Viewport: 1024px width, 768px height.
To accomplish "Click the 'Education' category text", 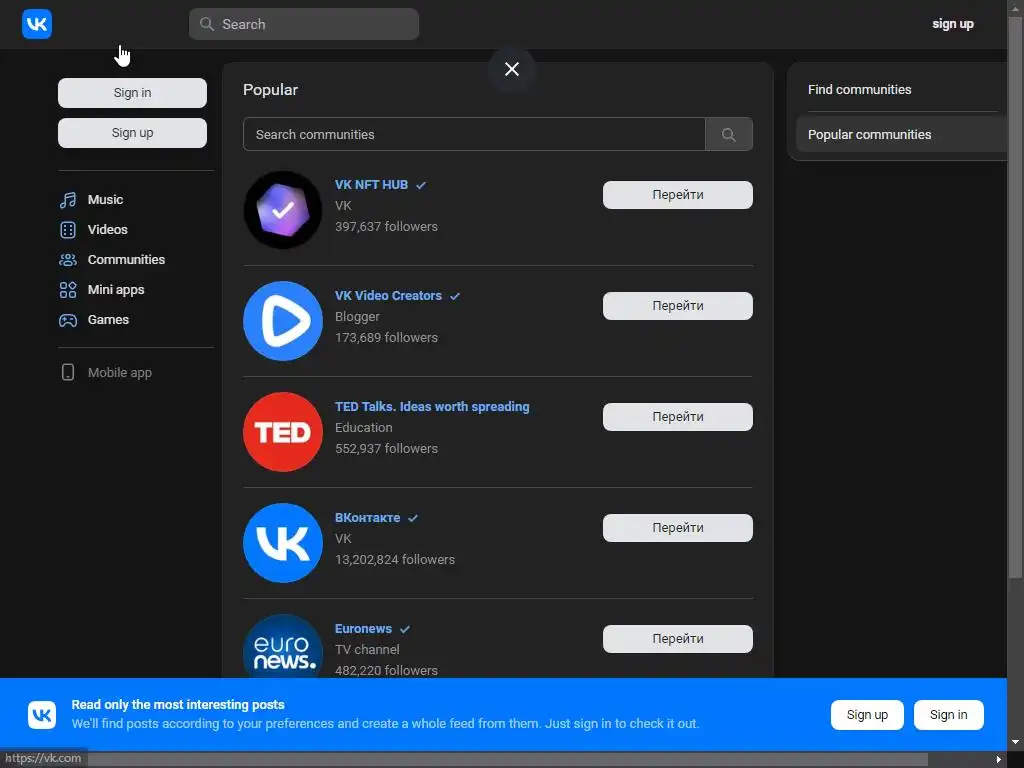I will point(364,428).
